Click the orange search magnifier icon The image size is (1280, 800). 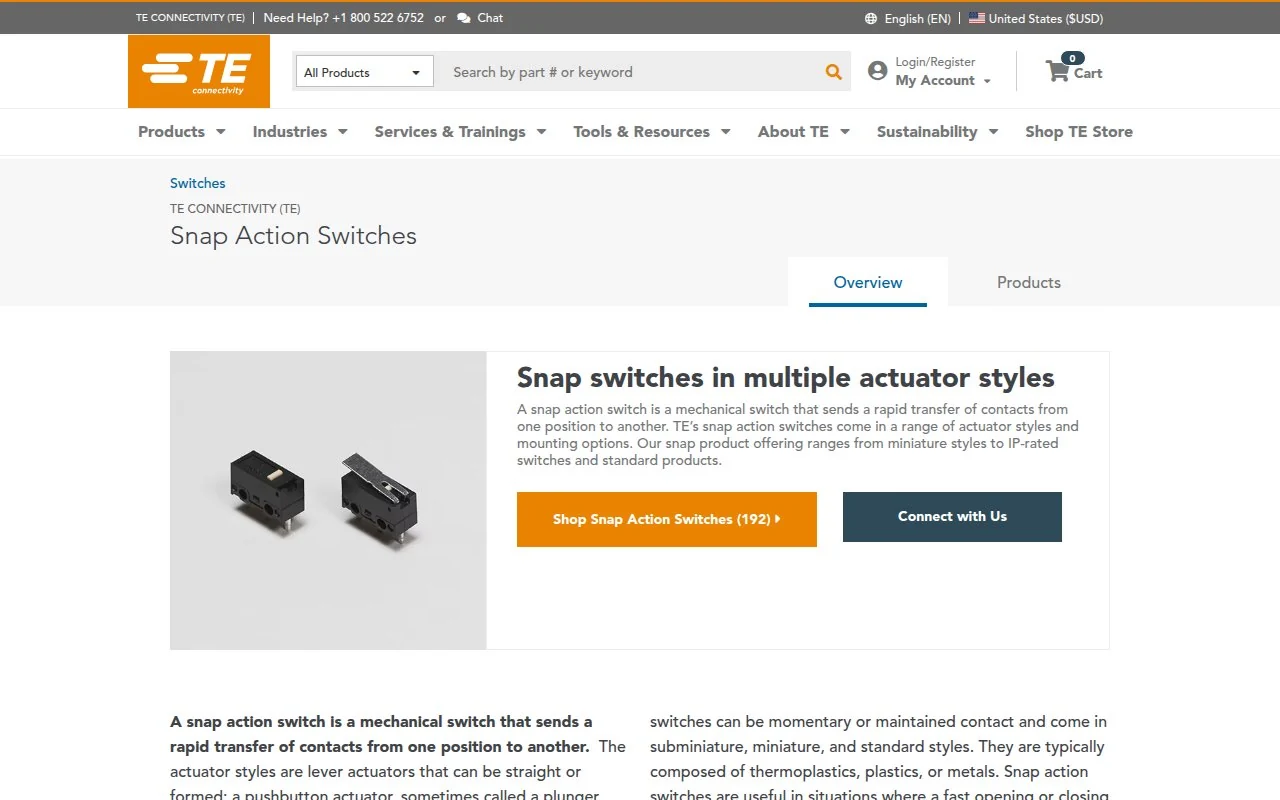(833, 72)
